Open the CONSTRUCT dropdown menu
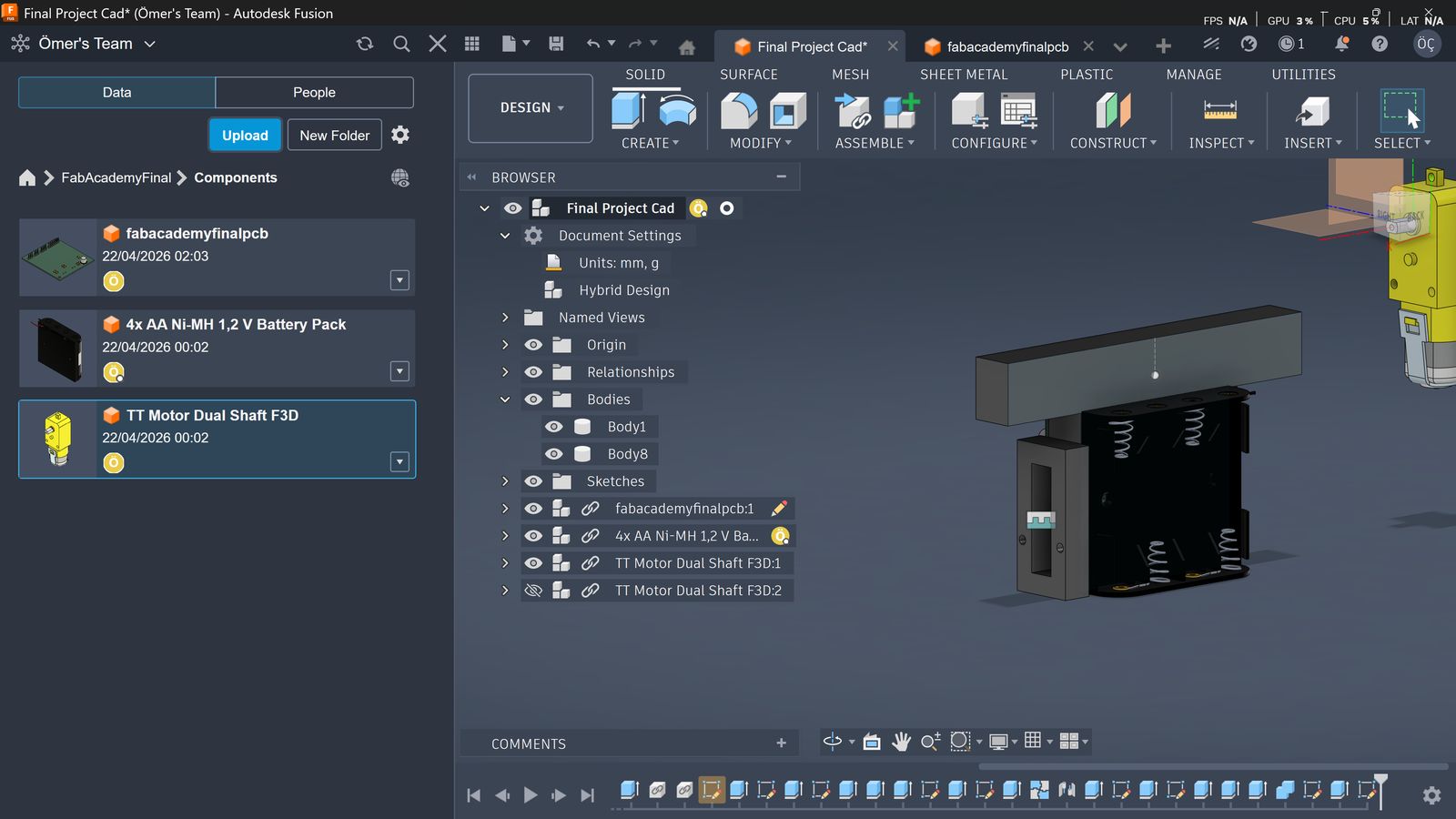This screenshot has height=819, width=1456. 1113,143
